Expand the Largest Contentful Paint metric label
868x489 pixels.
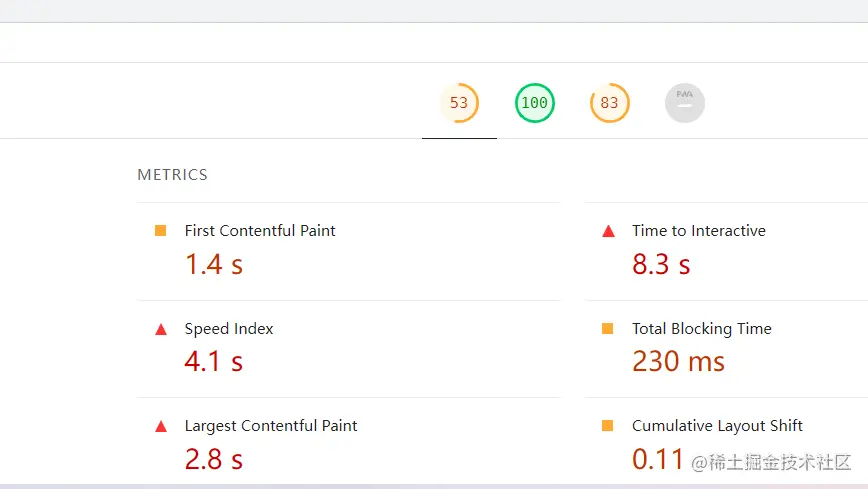tap(271, 426)
